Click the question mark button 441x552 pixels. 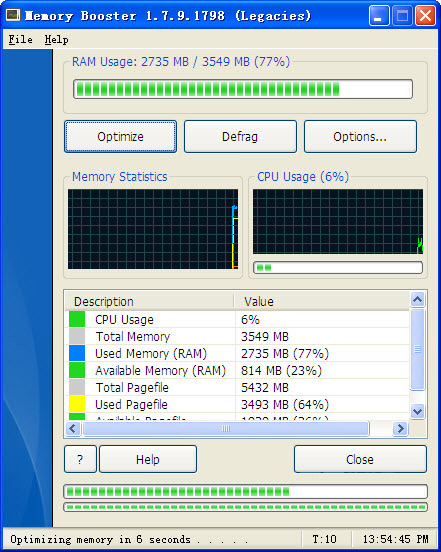point(80,459)
